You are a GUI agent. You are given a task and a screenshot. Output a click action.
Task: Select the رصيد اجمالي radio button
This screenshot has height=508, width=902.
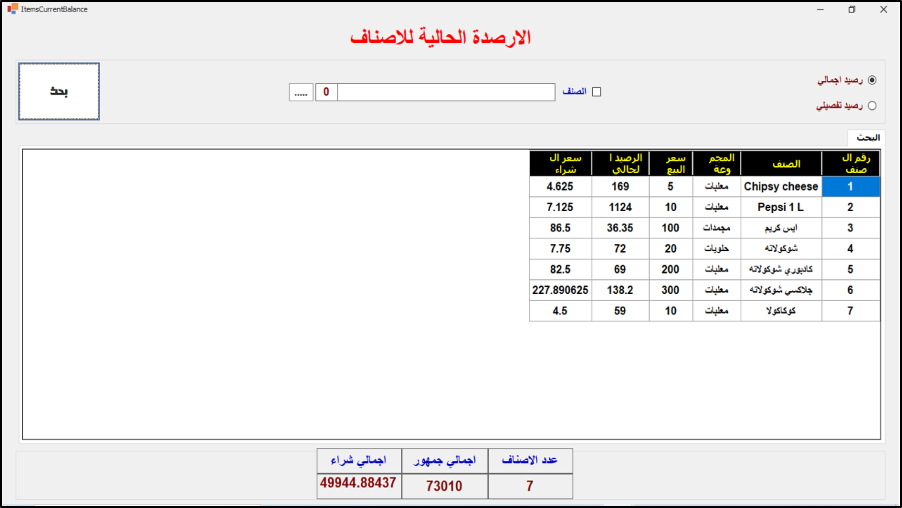pyautogui.click(x=872, y=80)
